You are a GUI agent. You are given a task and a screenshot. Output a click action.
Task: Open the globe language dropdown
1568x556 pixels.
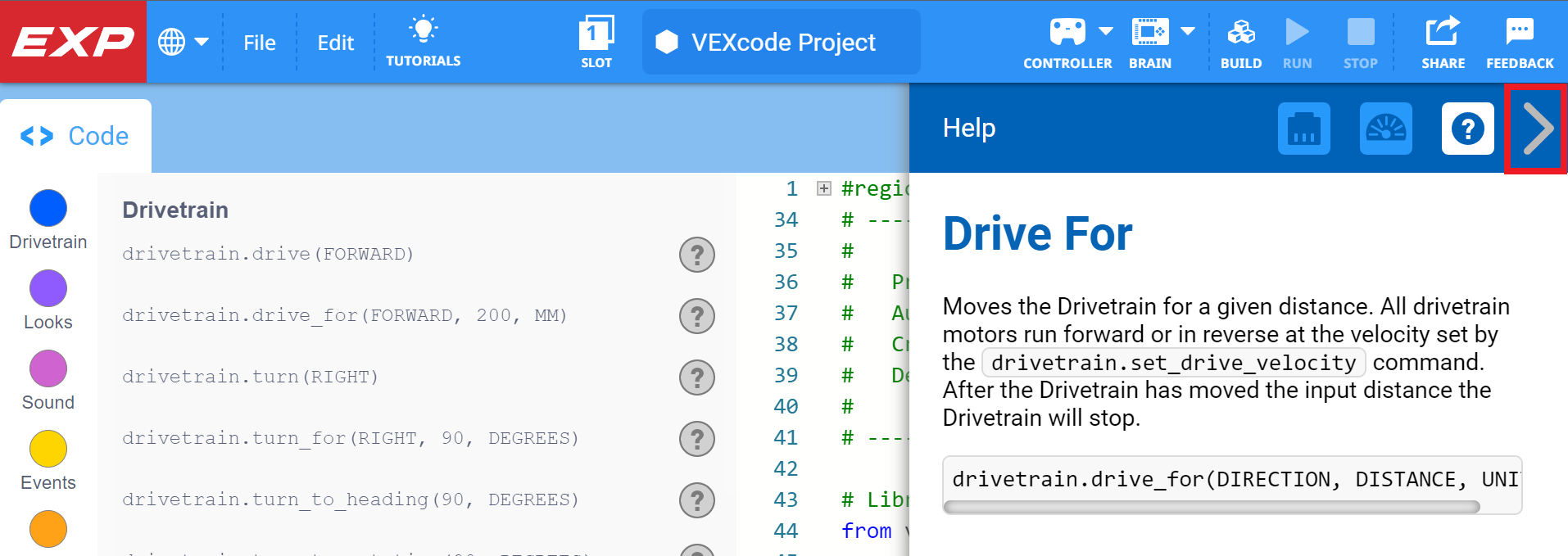(x=183, y=42)
